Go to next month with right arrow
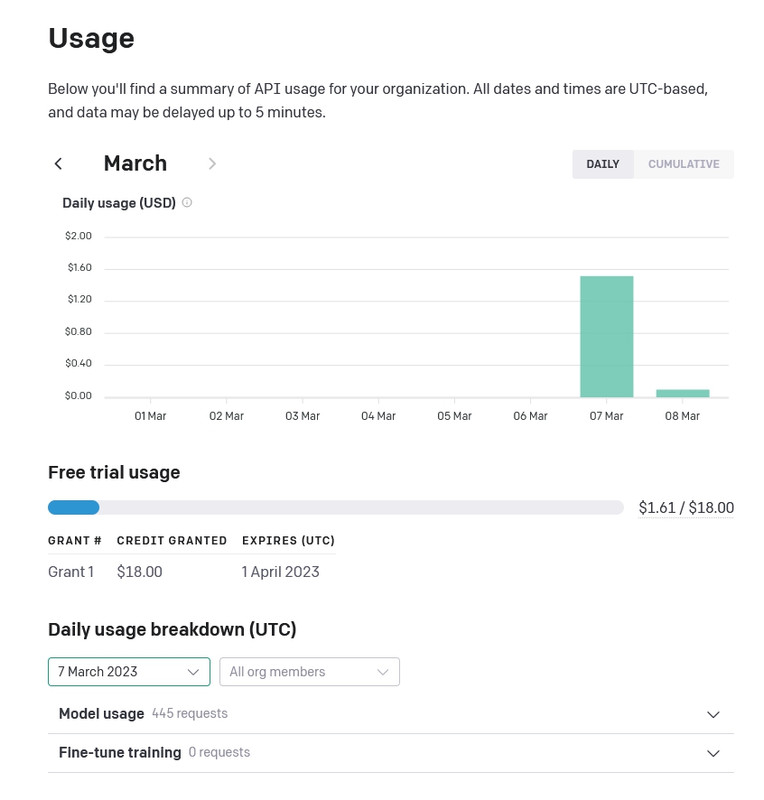Viewport: 764px width, 800px height. tap(212, 164)
